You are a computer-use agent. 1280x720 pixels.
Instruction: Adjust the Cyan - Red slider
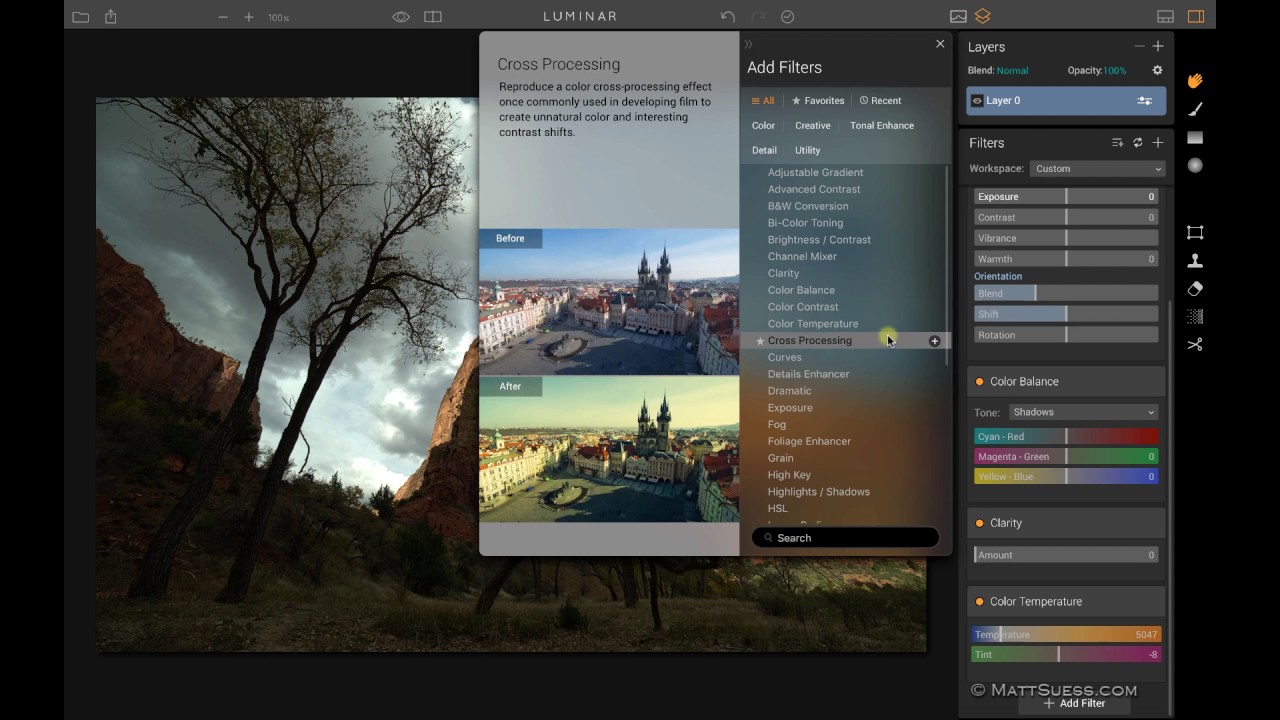(1066, 437)
